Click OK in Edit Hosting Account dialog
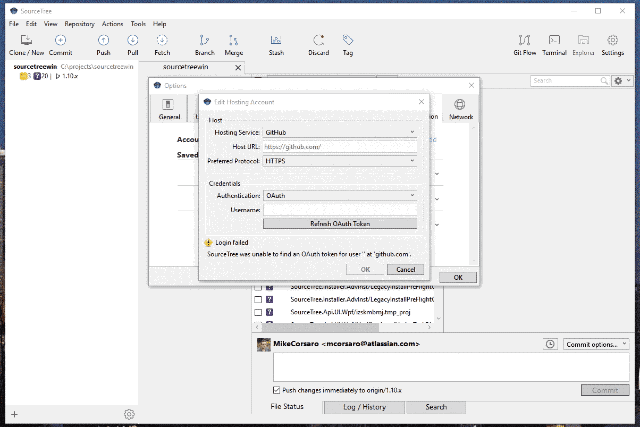This screenshot has height=427, width=640. [x=365, y=269]
